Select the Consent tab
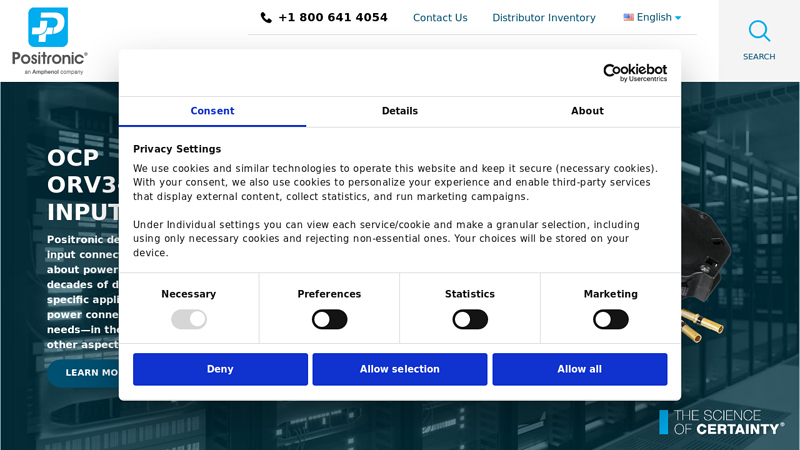 212,111
